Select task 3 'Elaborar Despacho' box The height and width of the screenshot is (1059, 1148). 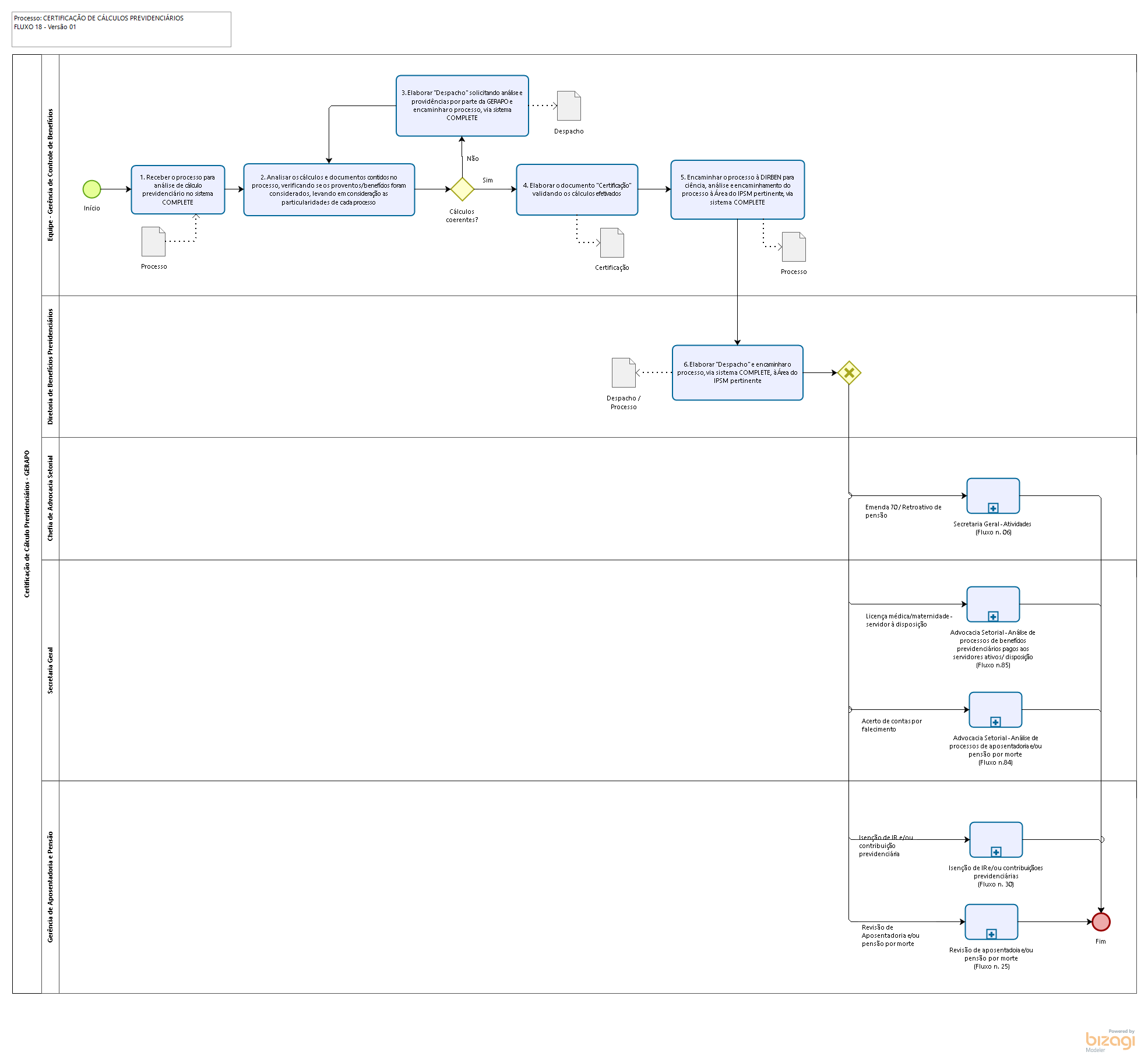(462, 105)
